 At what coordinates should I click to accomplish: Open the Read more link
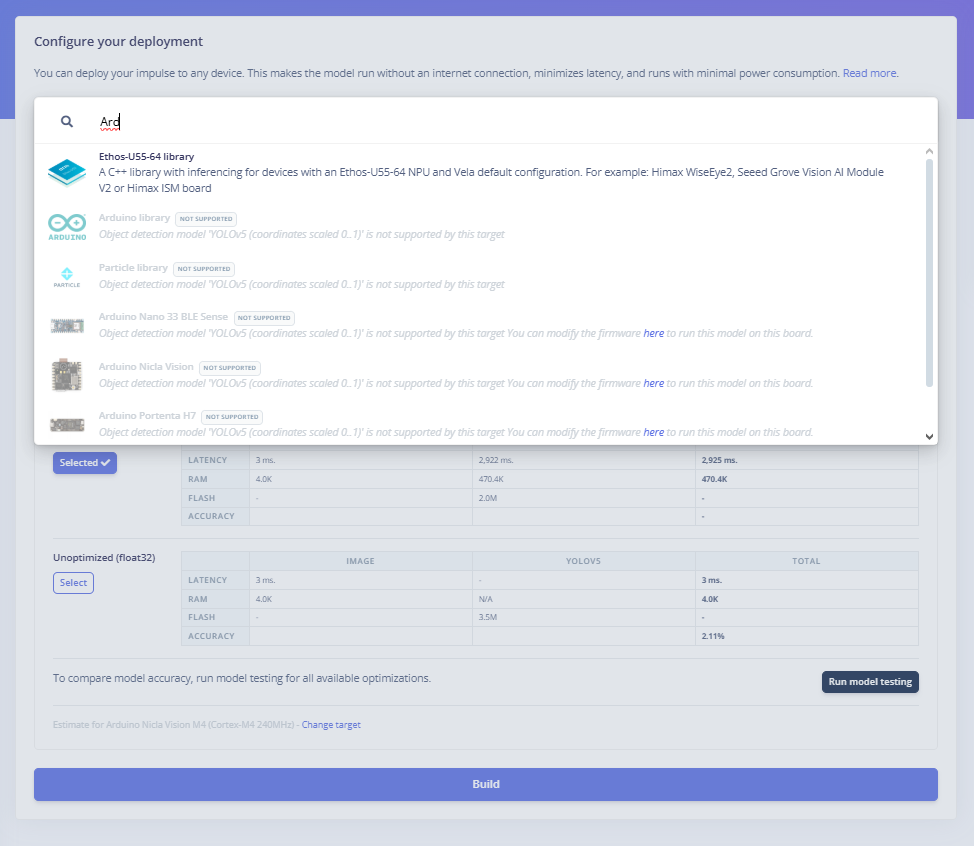(x=870, y=73)
